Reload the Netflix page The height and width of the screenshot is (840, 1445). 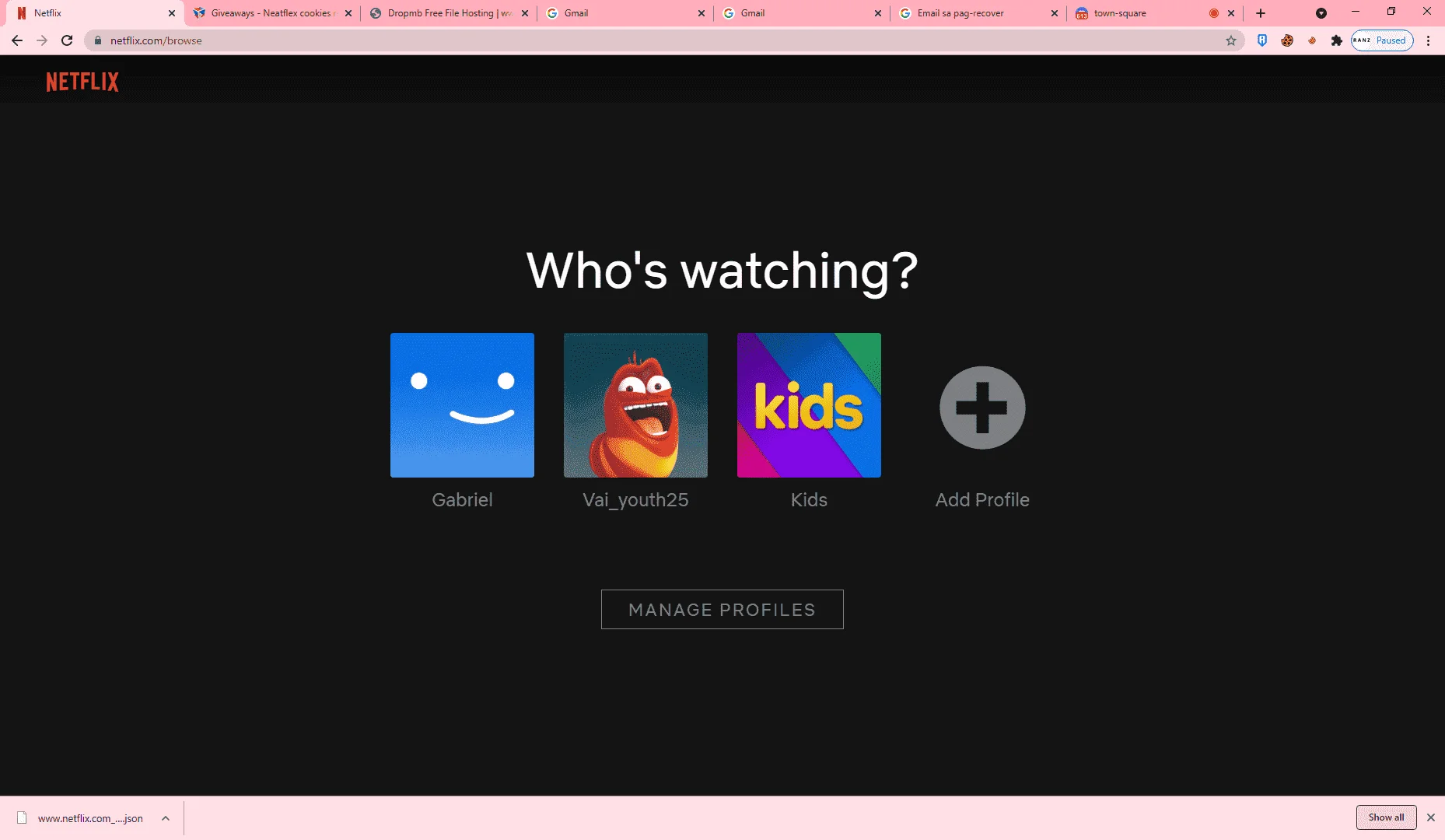(67, 40)
